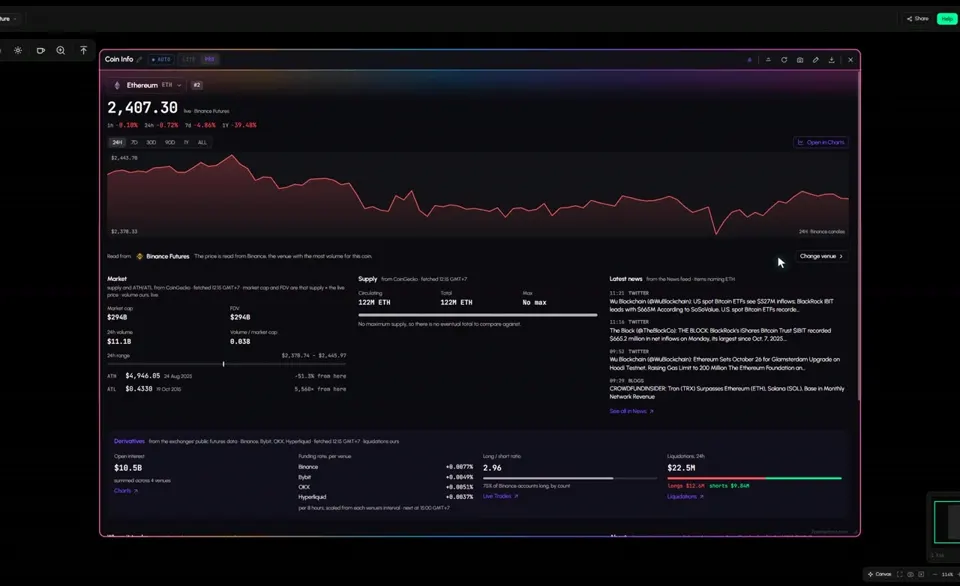The height and width of the screenshot is (586, 960).
Task: Click the eye icon in bottom canvas bar
Action: pos(910,574)
